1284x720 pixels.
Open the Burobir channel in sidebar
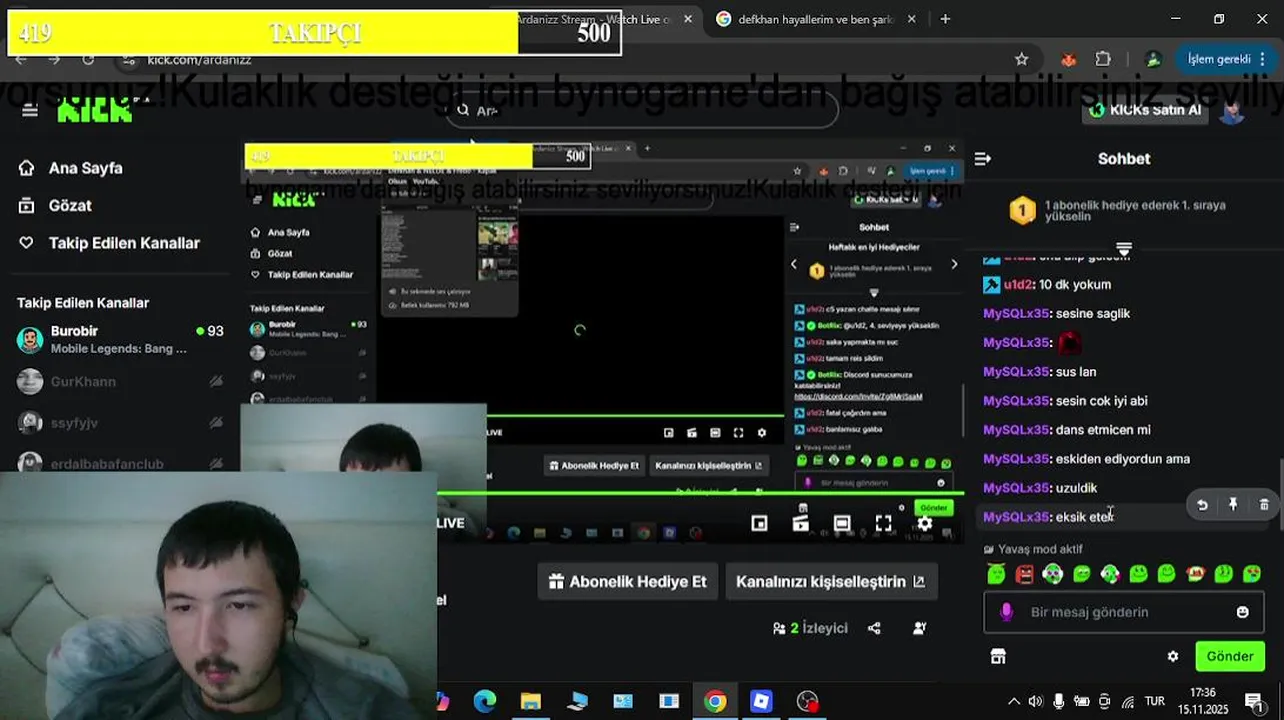pos(120,340)
